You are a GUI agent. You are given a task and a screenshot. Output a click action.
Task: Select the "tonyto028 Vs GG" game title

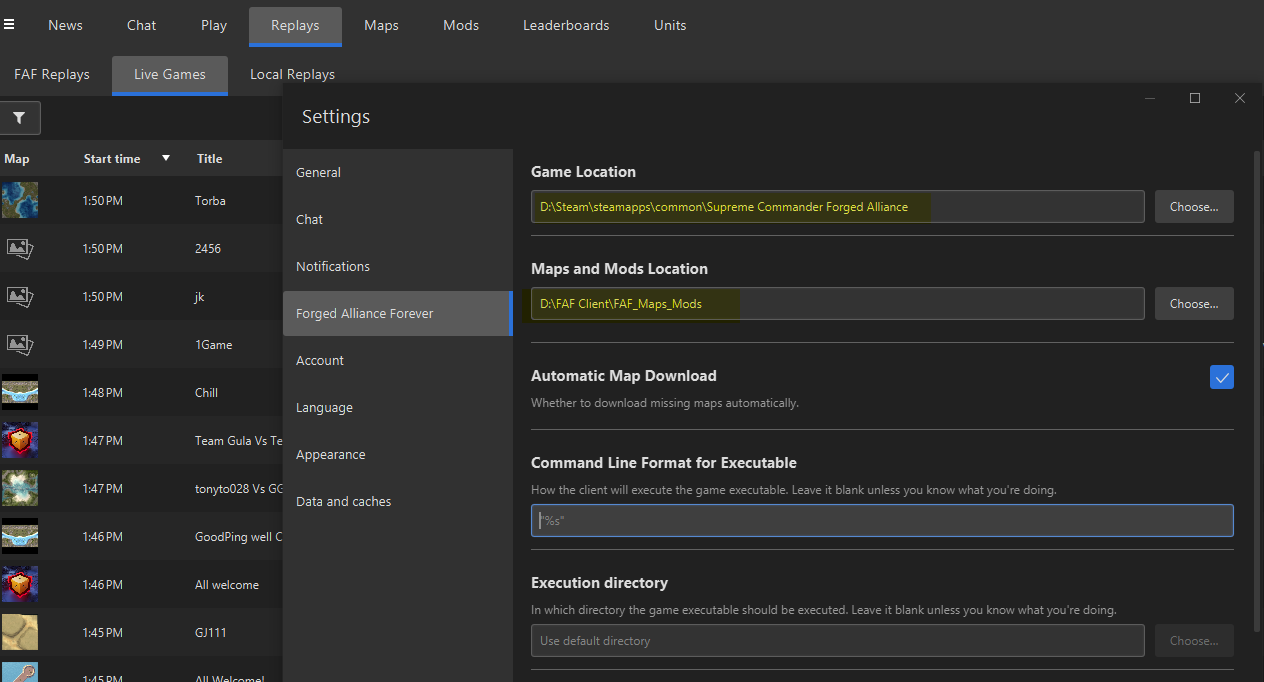coord(238,489)
